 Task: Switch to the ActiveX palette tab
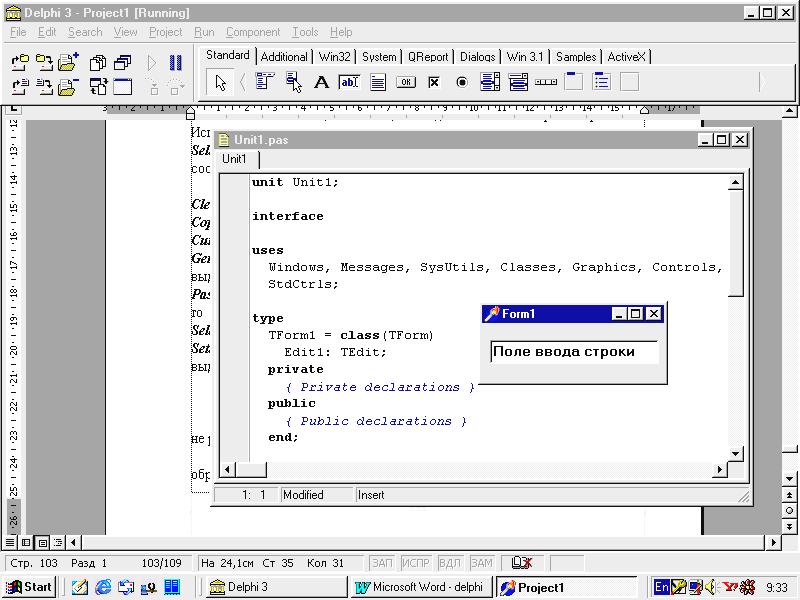click(626, 57)
